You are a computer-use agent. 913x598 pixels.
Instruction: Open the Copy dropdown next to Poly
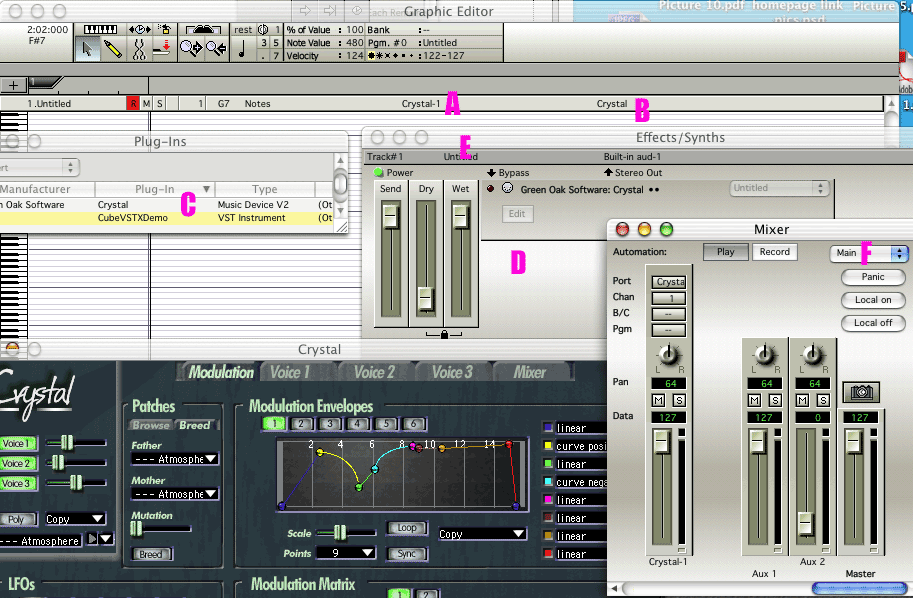[x=75, y=519]
